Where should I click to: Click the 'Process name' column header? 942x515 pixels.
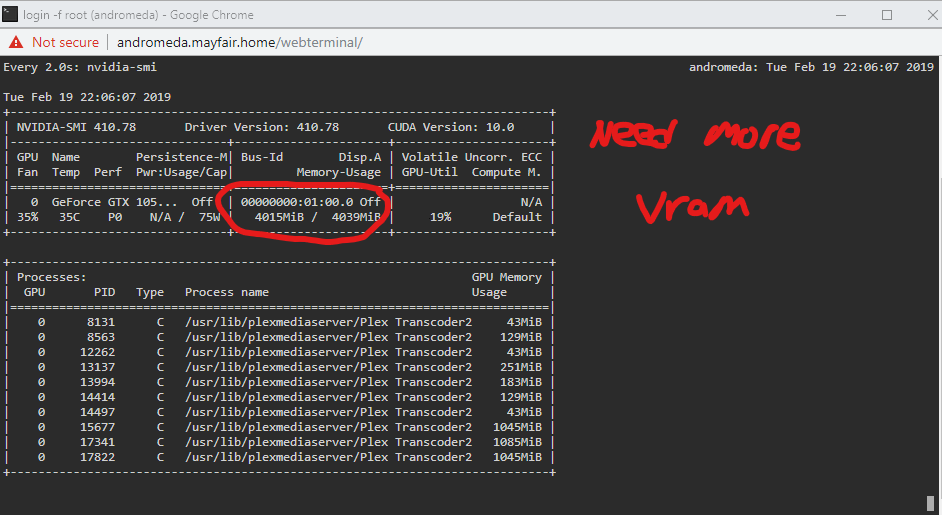pos(226,292)
